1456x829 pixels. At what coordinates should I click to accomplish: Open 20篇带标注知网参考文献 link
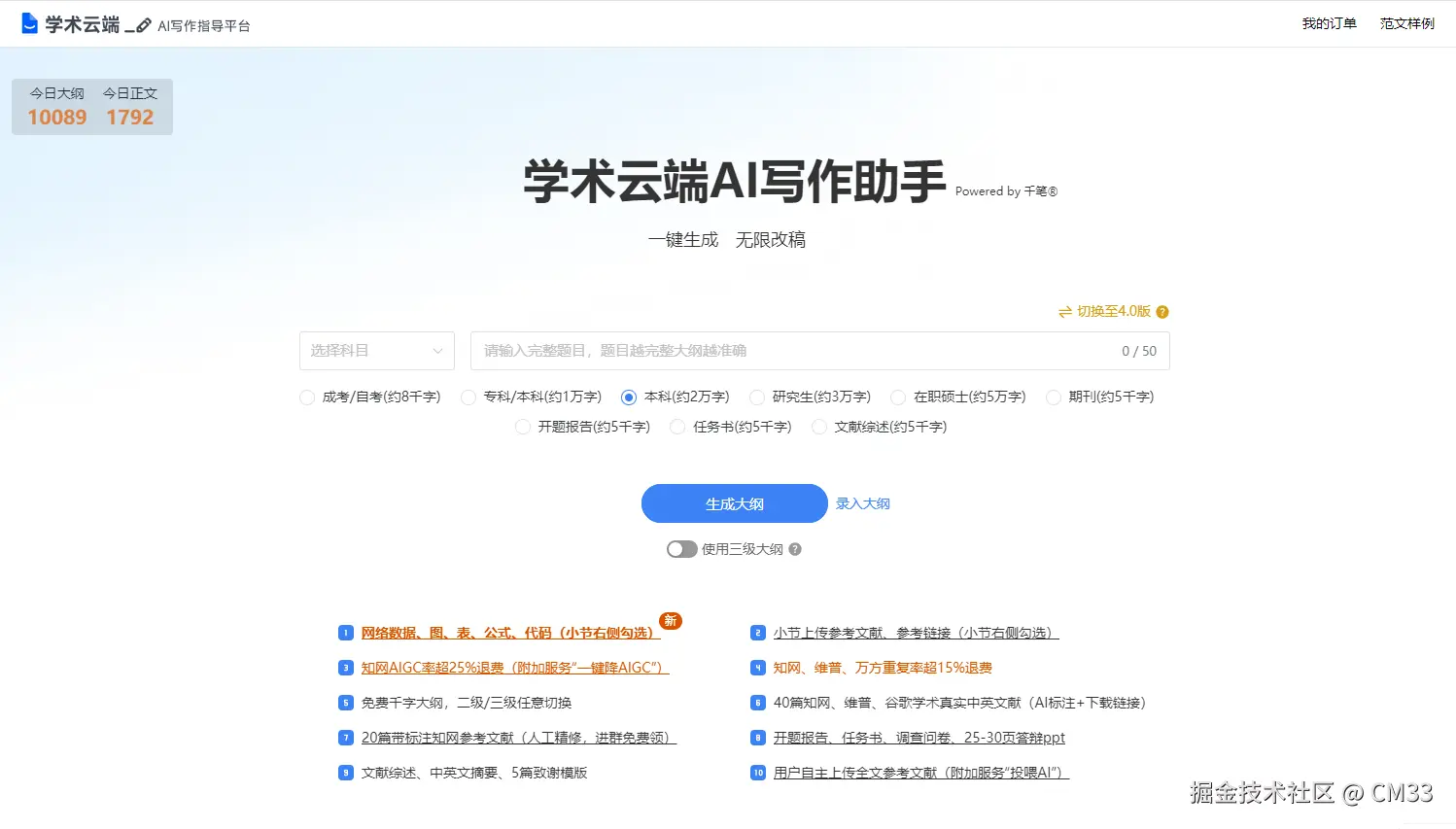click(519, 738)
